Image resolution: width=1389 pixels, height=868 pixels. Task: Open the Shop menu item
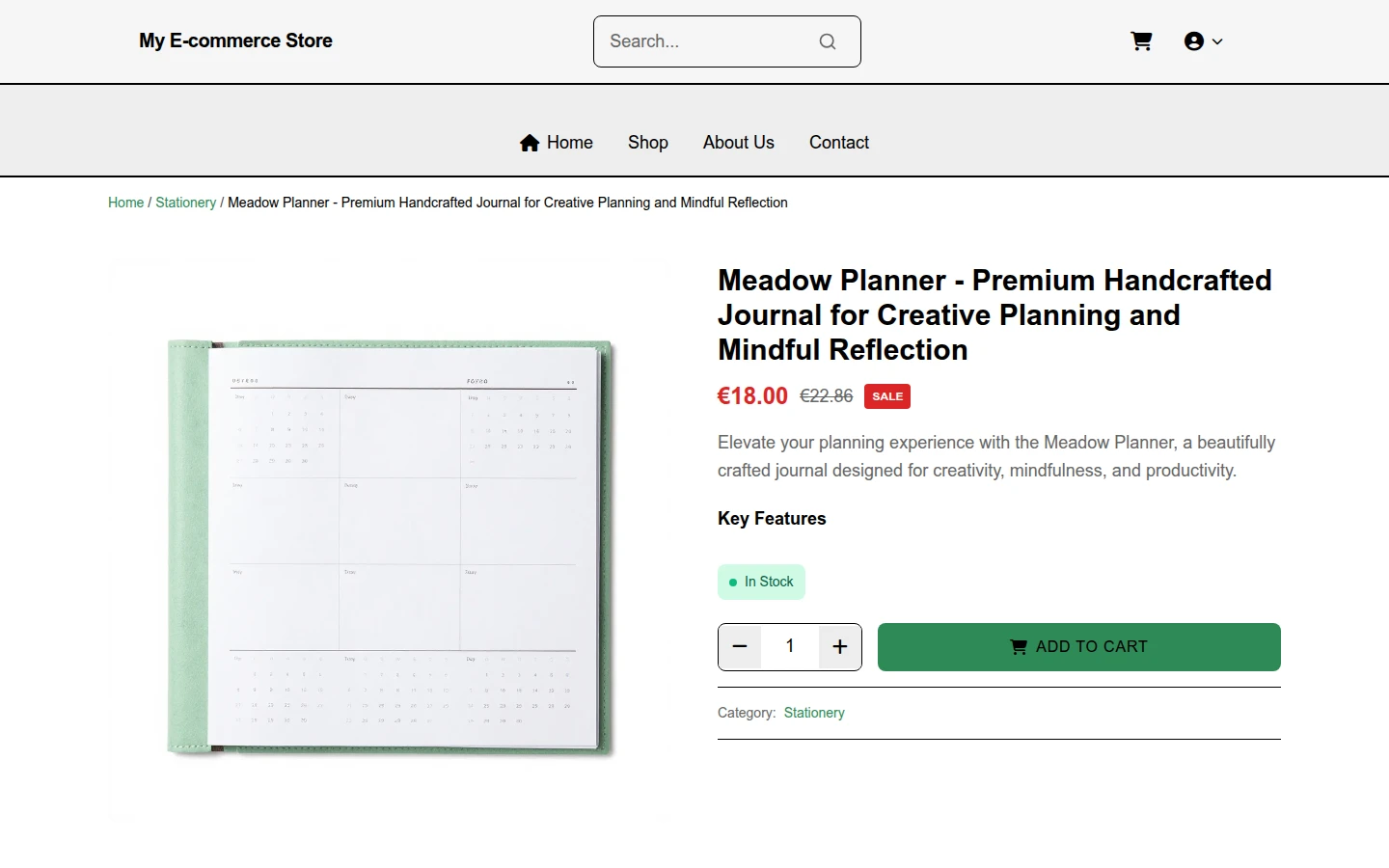[648, 143]
